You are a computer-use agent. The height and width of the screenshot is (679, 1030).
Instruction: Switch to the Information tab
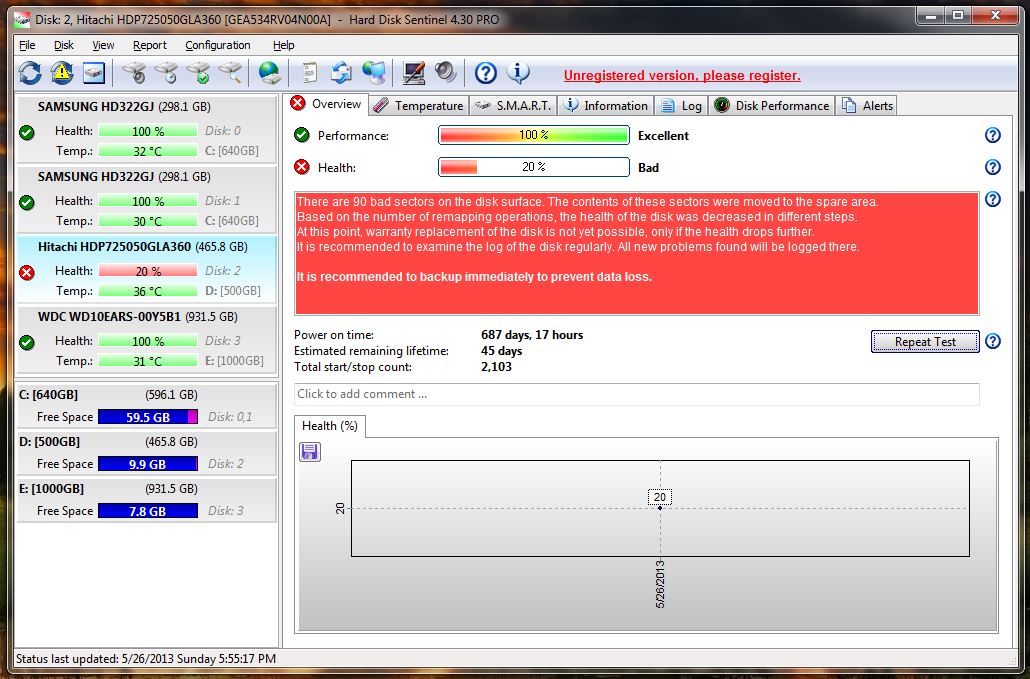pos(606,106)
